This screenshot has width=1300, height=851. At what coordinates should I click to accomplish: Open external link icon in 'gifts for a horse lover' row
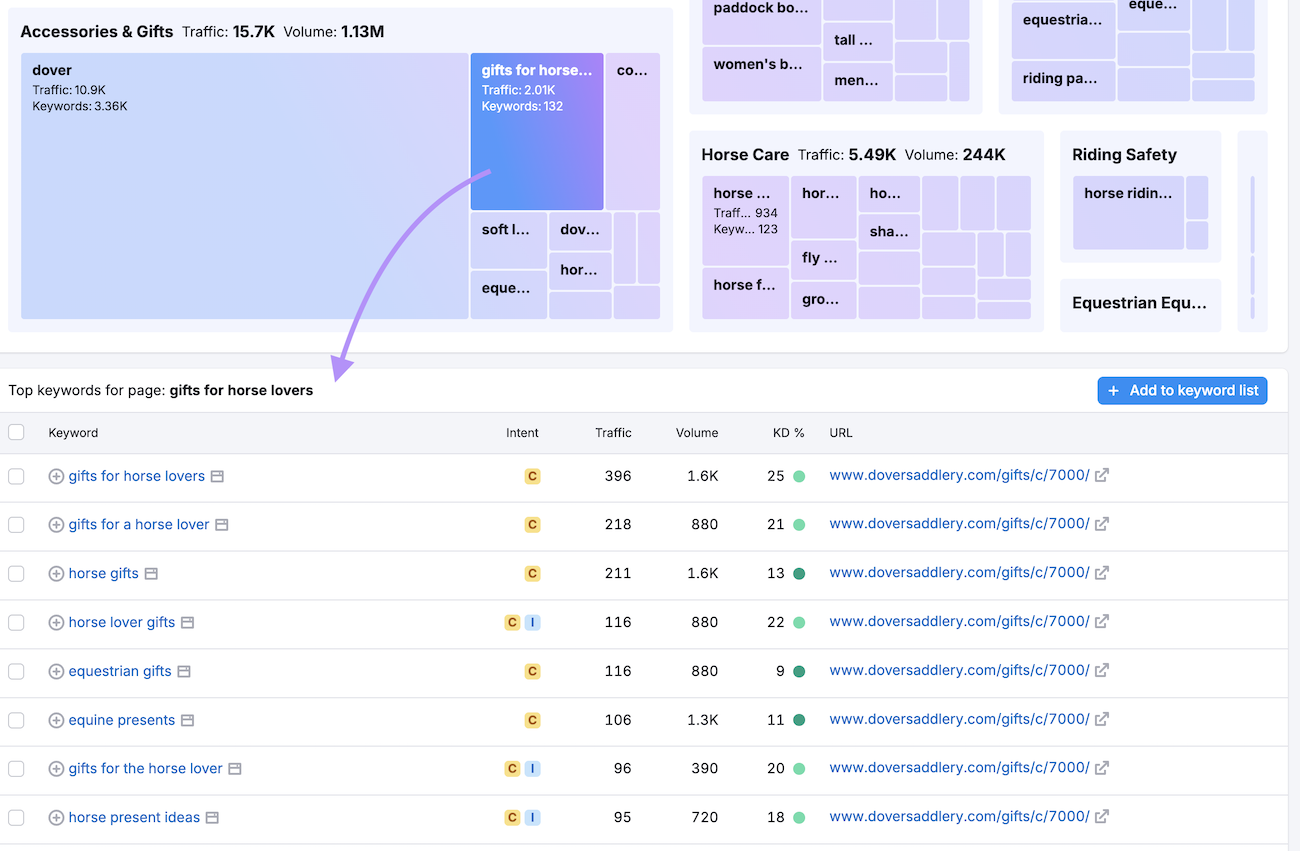(1101, 524)
